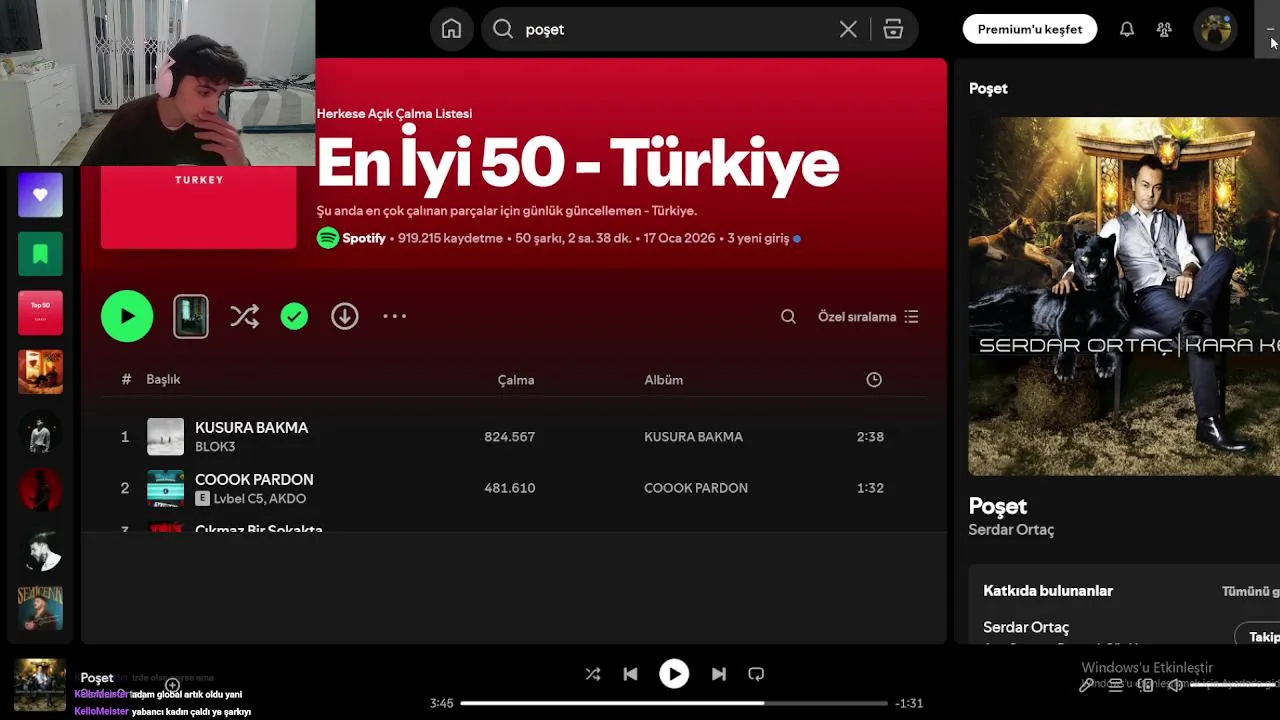Open the play queue icon
This screenshot has height=720, width=1280.
1116,685
